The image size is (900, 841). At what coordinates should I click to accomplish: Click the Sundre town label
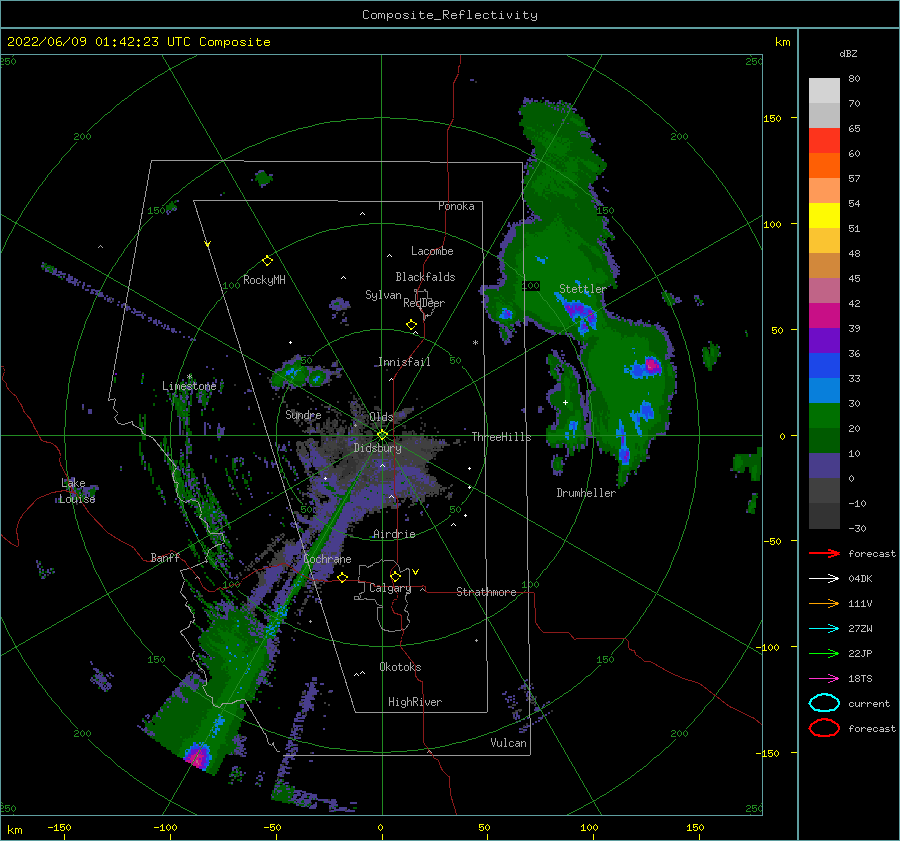(x=303, y=414)
